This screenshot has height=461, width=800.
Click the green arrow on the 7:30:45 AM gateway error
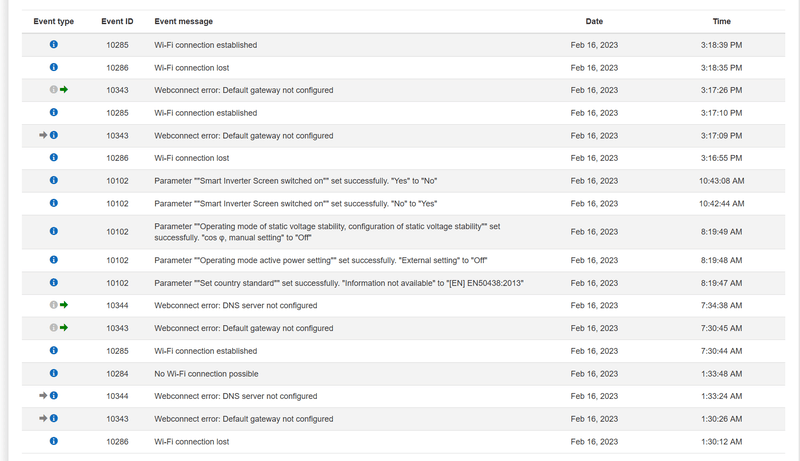coord(64,328)
